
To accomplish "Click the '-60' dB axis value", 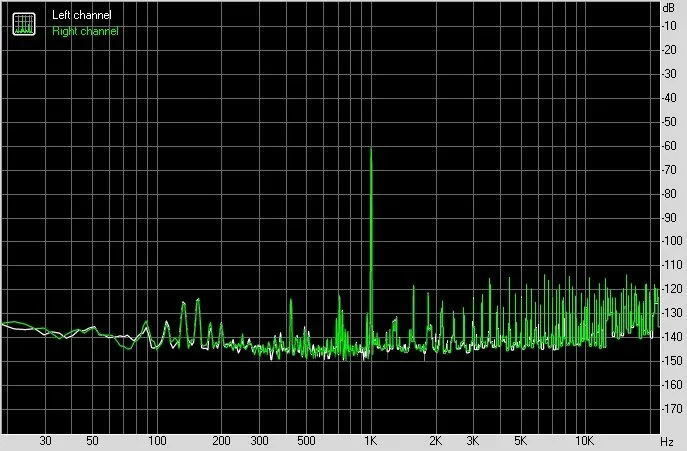I will tap(669, 146).
